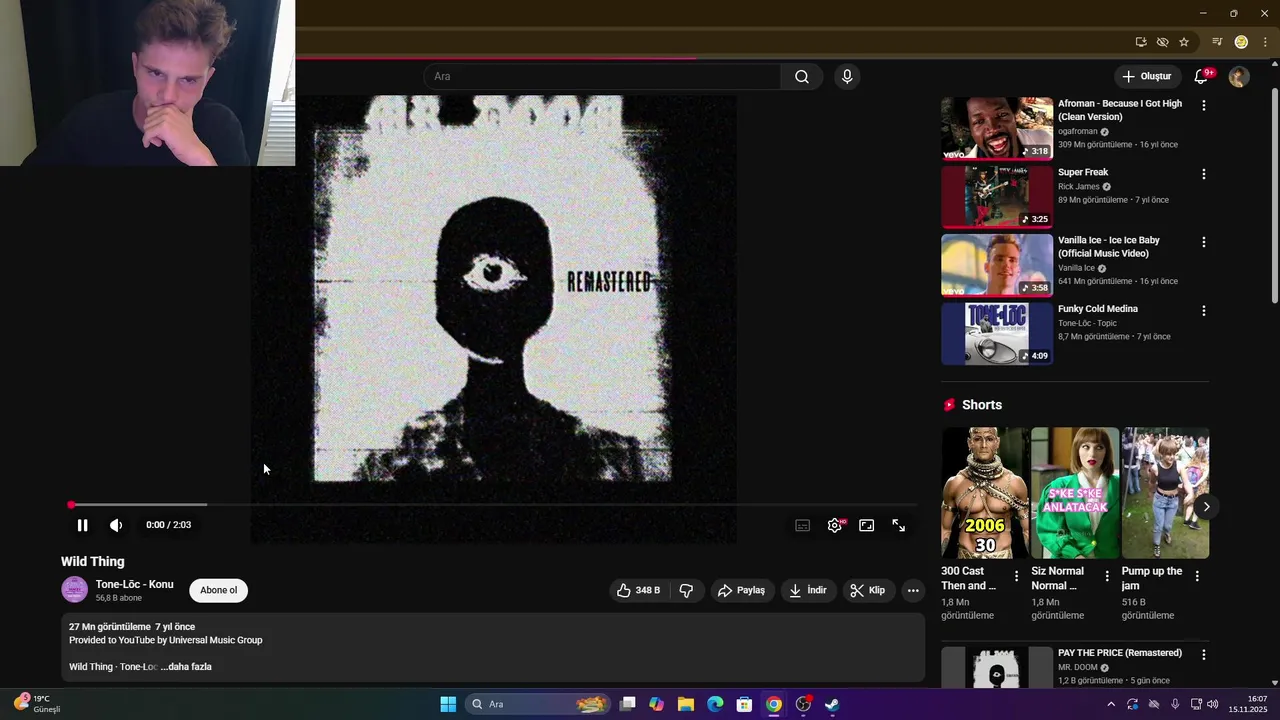
Task: Open Copilot from taskbar
Action: (656, 704)
